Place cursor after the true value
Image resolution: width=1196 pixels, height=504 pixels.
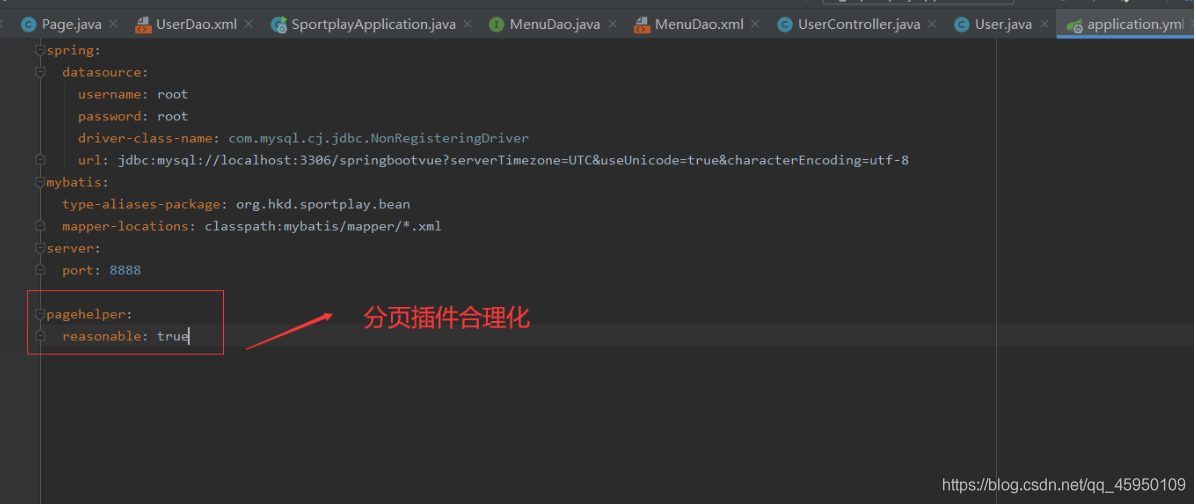188,335
